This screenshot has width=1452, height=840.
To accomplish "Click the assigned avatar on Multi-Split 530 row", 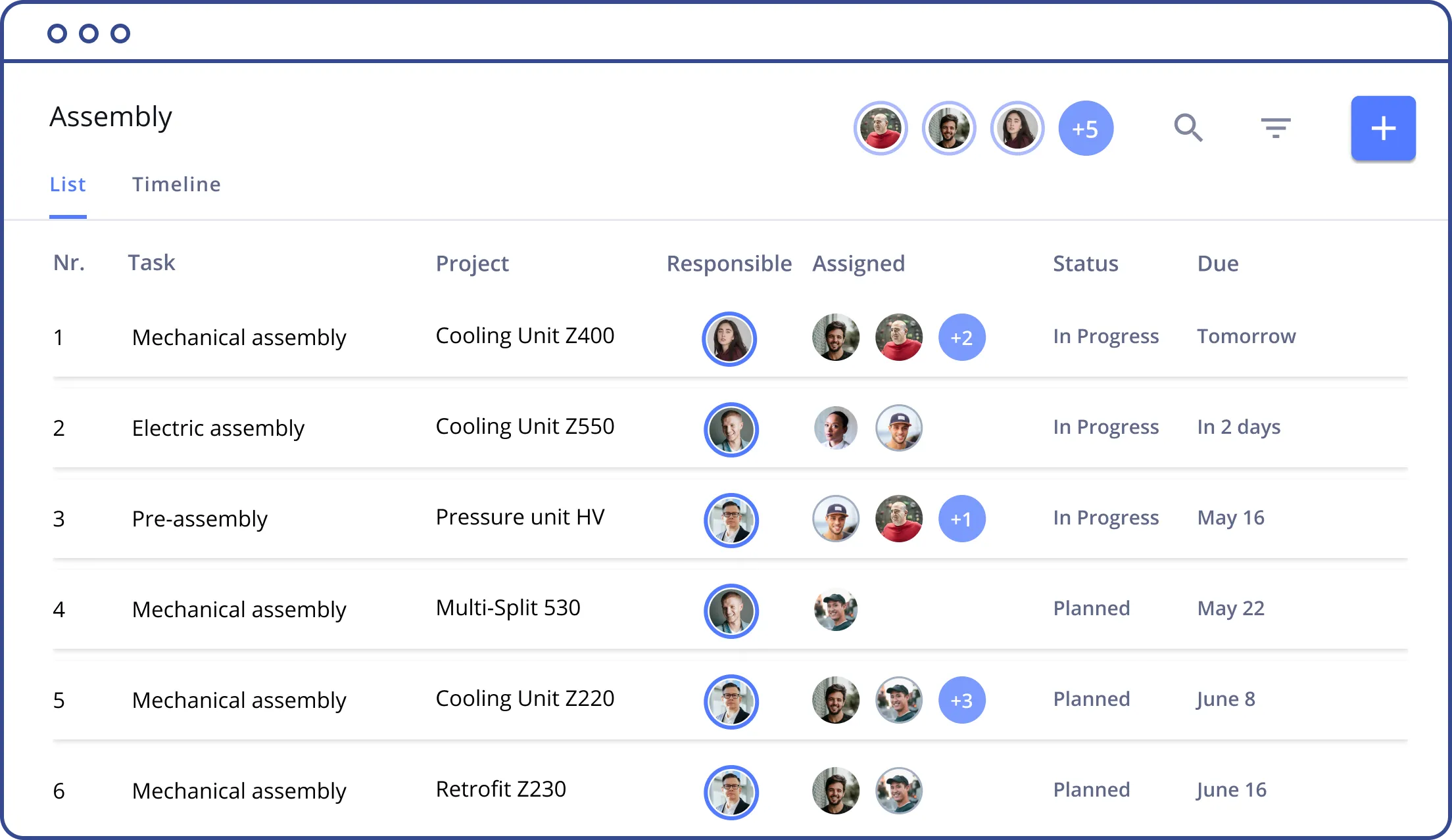I will coord(836,610).
